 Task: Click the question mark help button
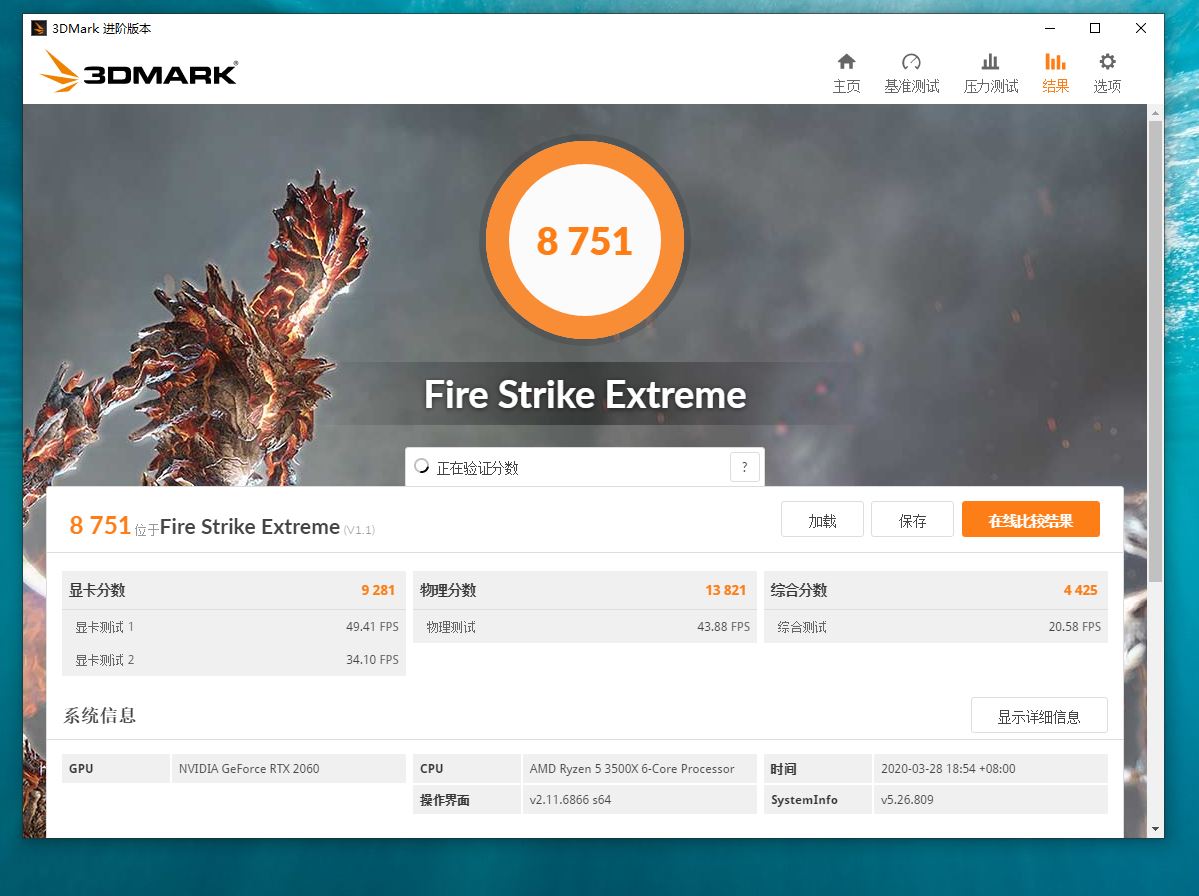click(745, 466)
